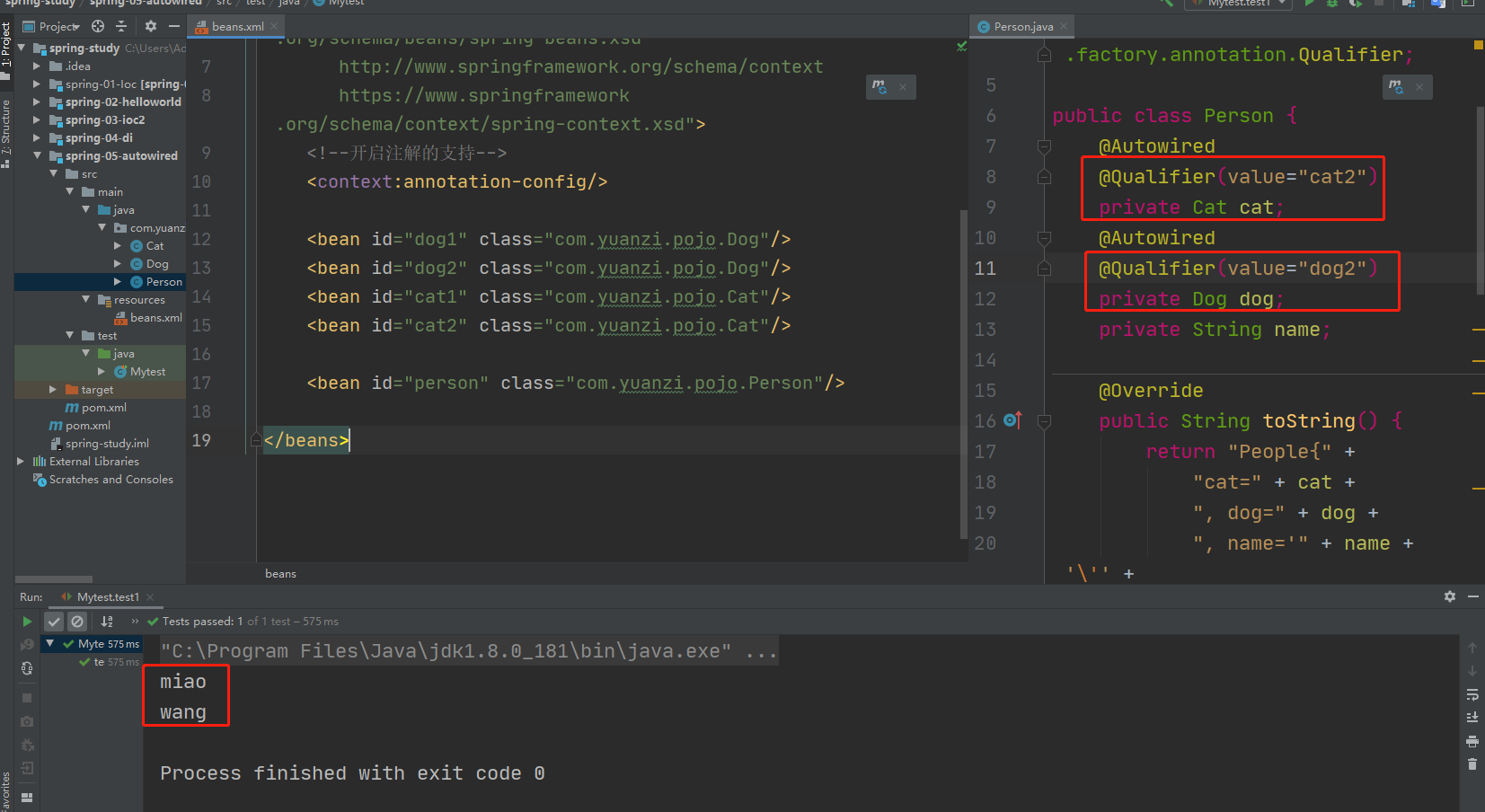1485x812 pixels.
Task: Dismiss Maven reload popup in beans.xml
Action: [x=903, y=87]
